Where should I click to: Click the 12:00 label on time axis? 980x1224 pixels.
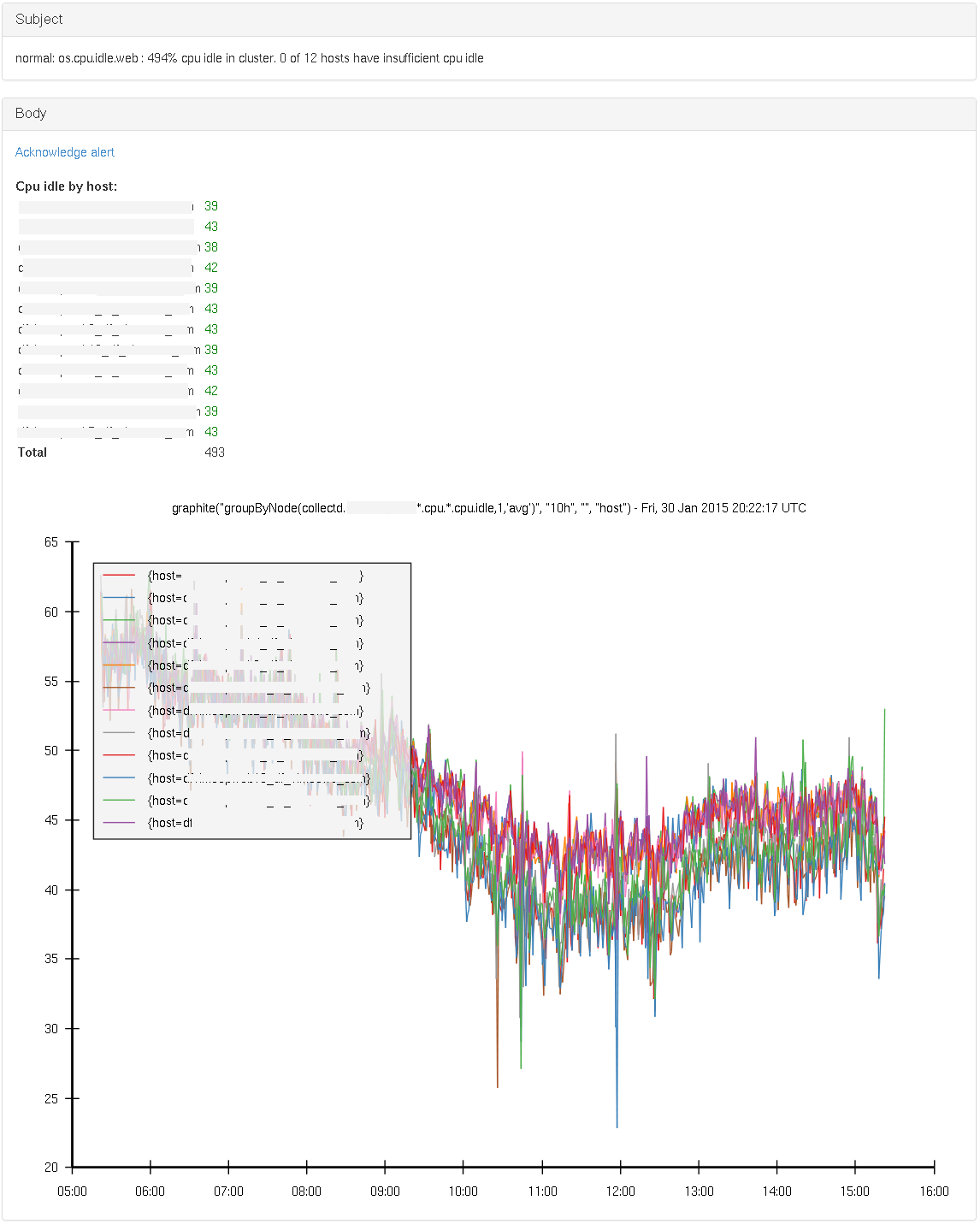pyautogui.click(x=620, y=1191)
